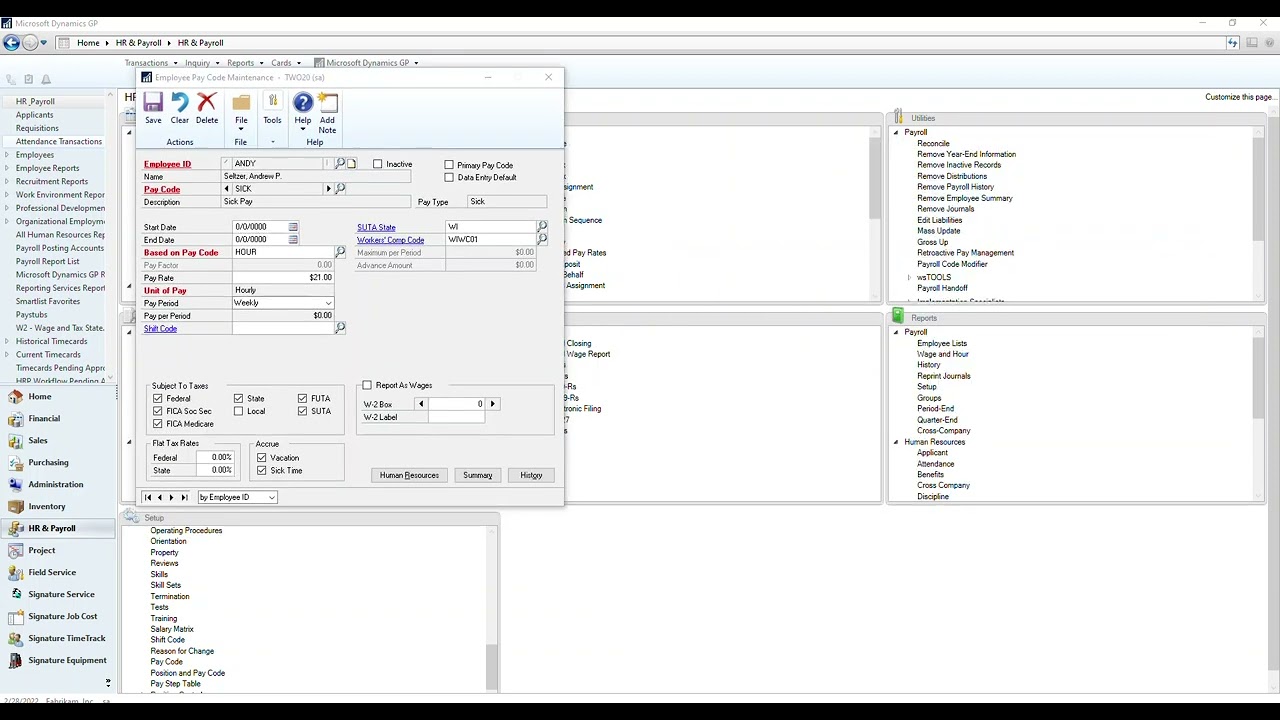The image size is (1280, 720).
Task: Collapse the Human Resources reports node
Action: tap(896, 442)
